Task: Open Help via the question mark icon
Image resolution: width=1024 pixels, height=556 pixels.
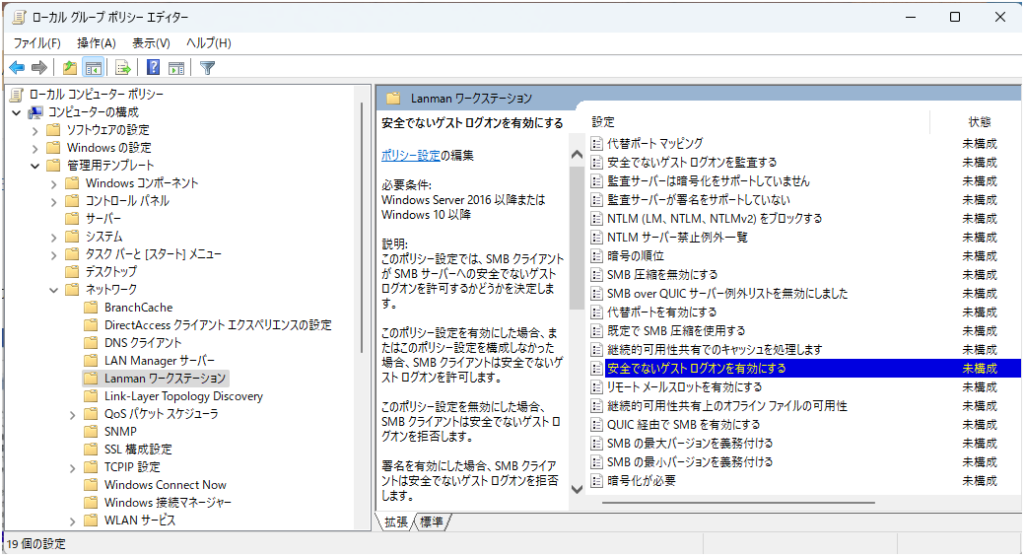Action: (154, 68)
